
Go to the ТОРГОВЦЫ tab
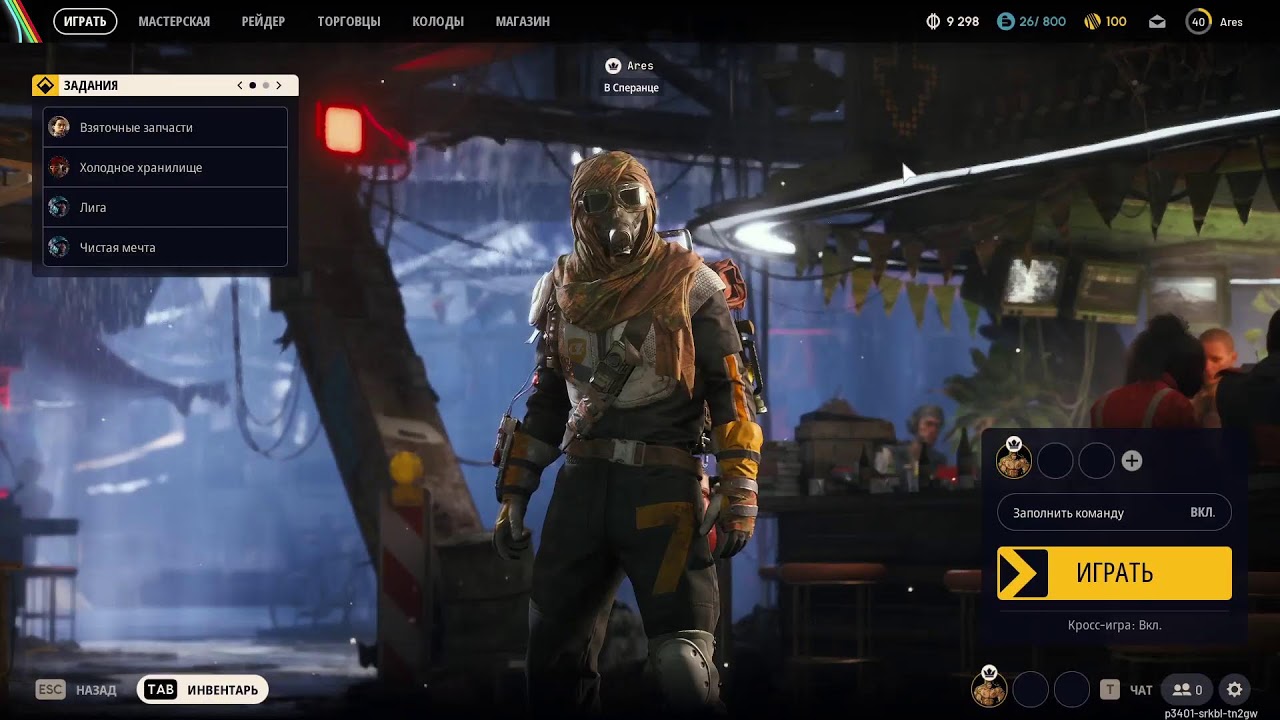point(349,21)
